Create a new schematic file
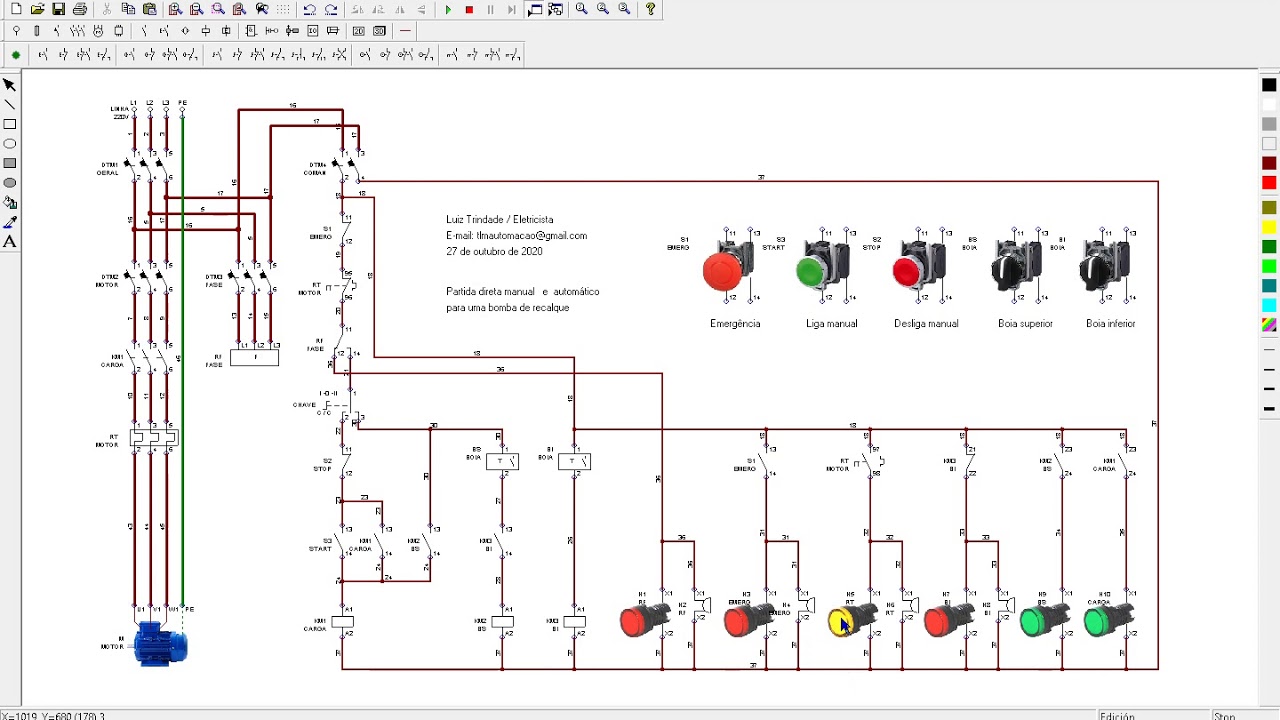This screenshot has height=720, width=1280. point(16,9)
